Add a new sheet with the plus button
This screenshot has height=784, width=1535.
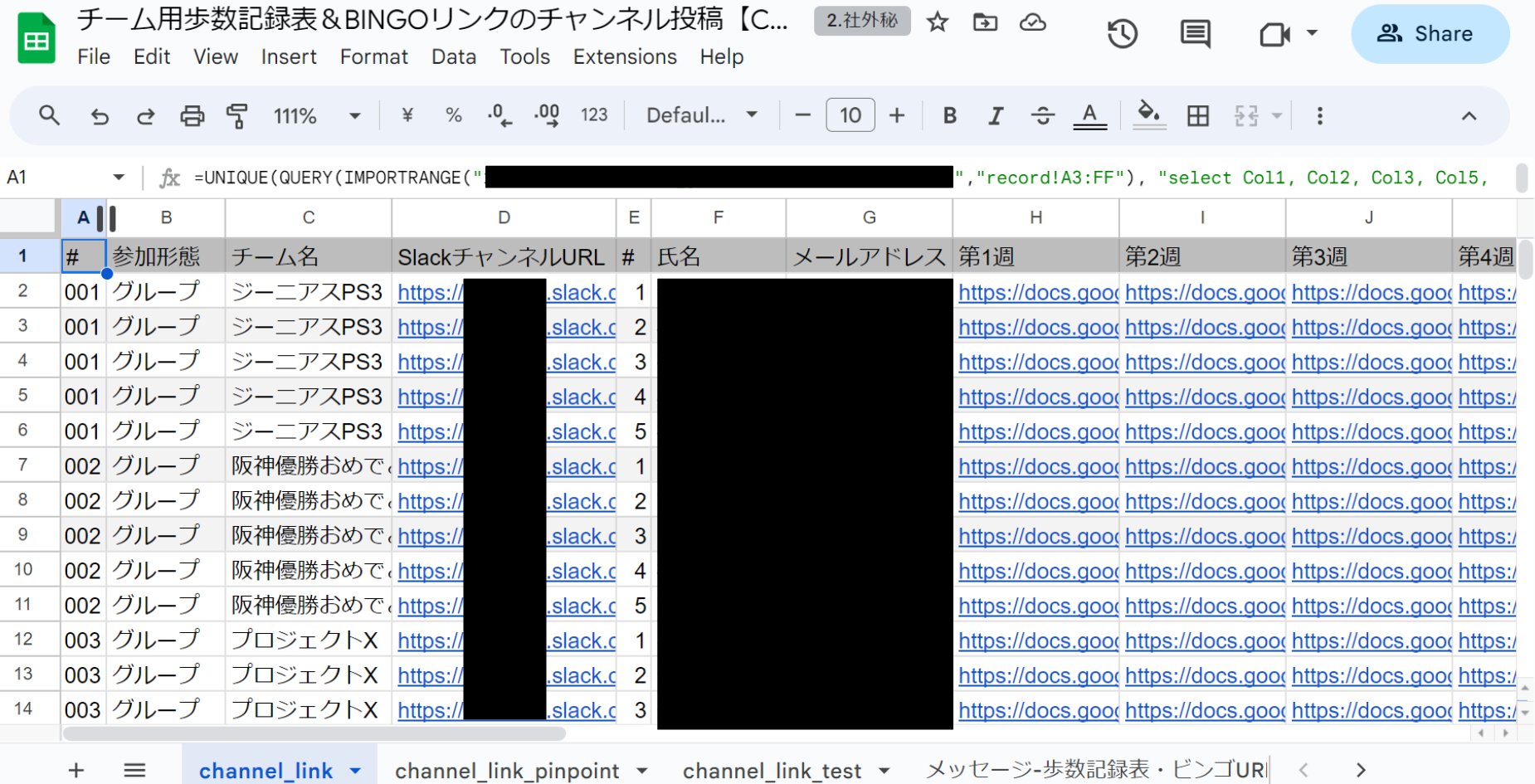coord(76,771)
